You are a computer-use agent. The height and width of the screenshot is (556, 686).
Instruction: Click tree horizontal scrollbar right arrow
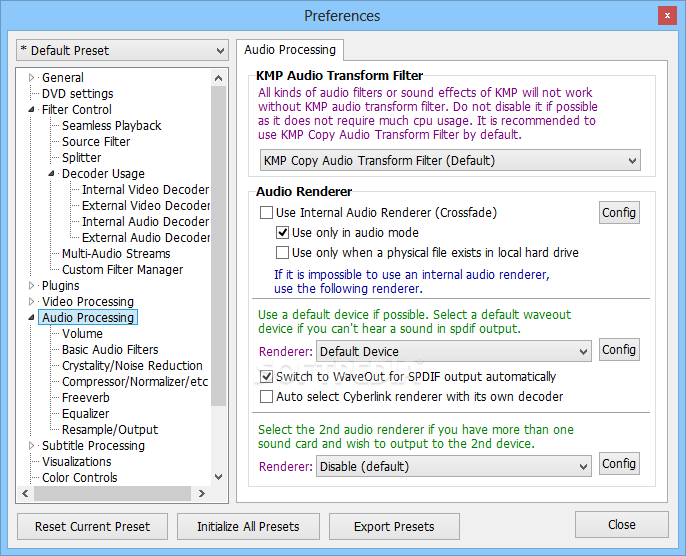201,494
